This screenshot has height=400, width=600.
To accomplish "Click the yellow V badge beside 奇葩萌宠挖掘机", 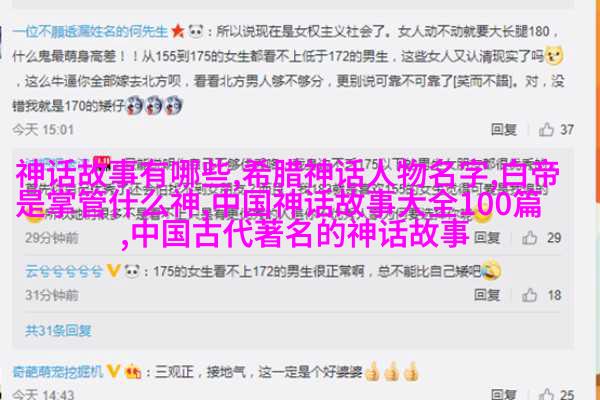I will tap(113, 371).
